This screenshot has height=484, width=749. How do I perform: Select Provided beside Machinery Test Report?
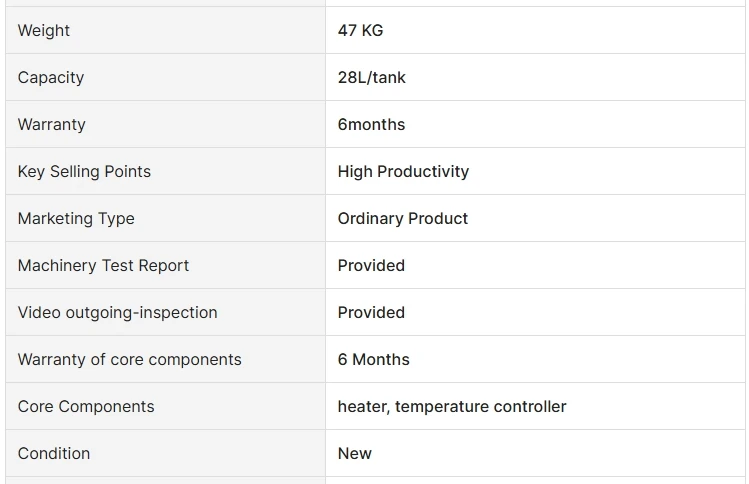click(x=371, y=265)
